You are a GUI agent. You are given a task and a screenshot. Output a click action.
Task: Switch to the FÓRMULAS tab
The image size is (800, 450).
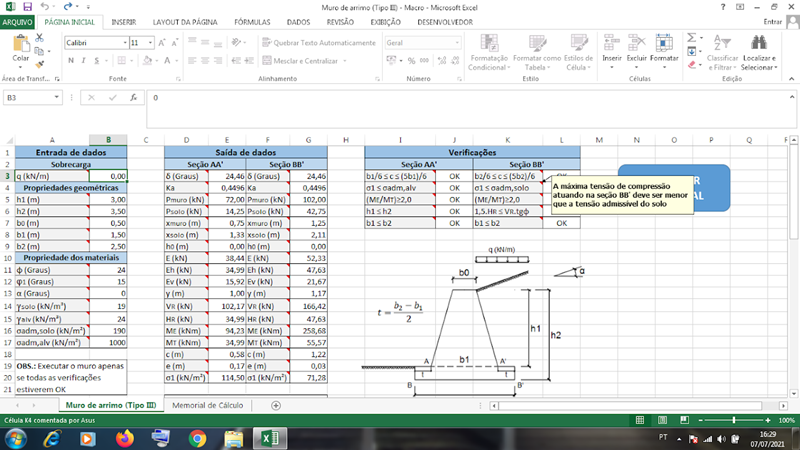(x=252, y=22)
